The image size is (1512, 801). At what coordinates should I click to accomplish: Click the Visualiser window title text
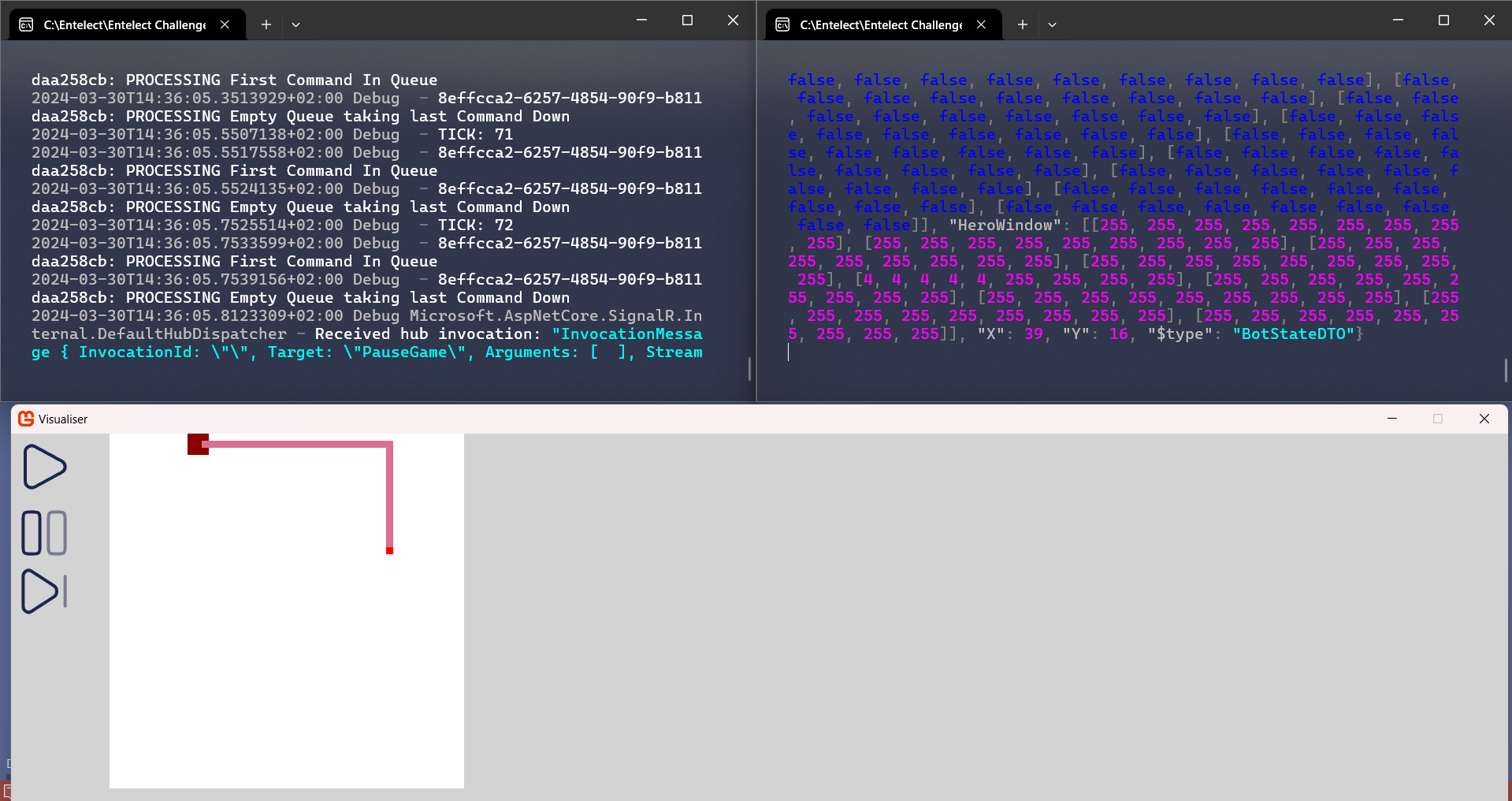pos(63,419)
